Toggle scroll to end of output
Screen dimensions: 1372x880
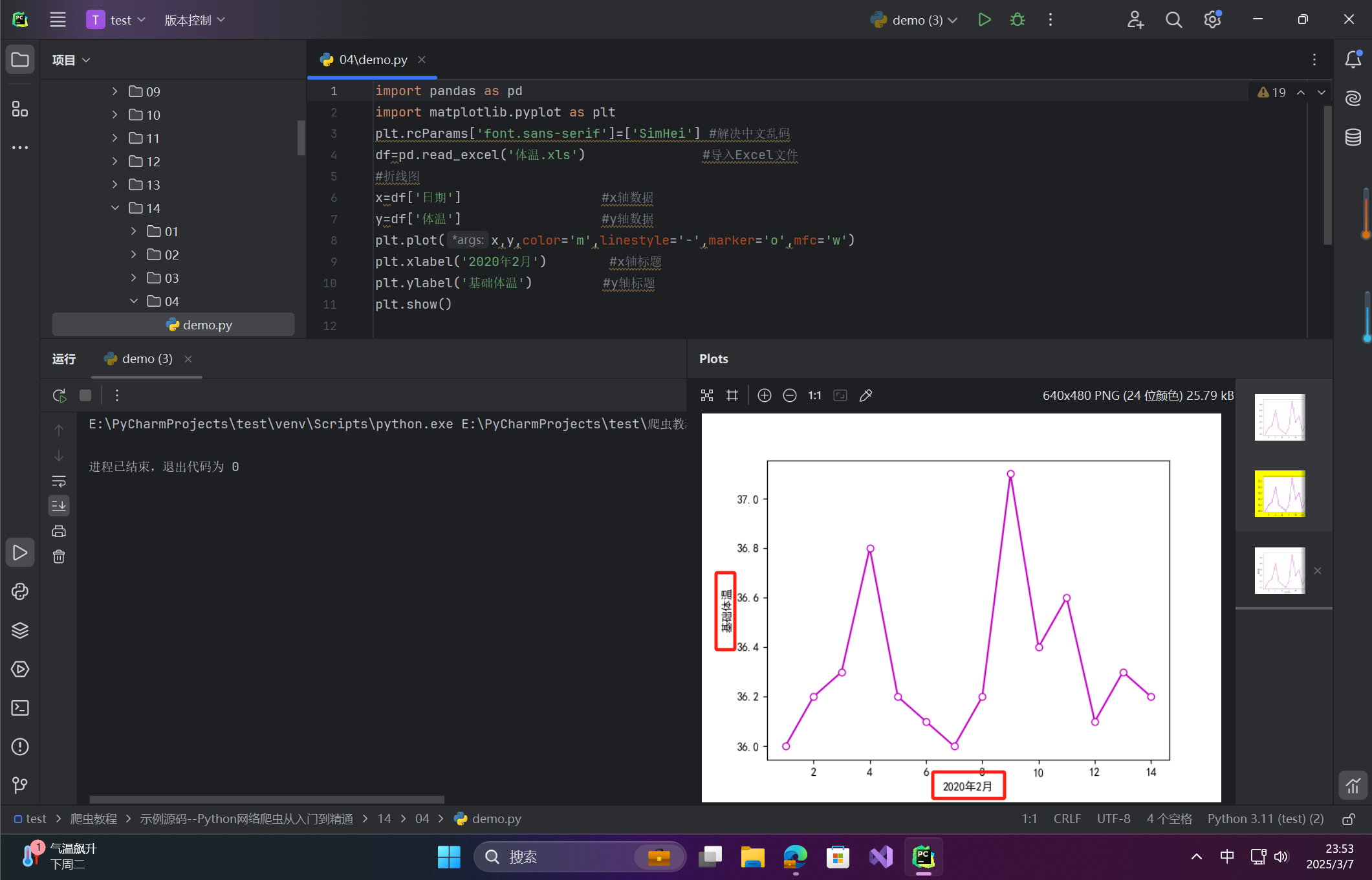(x=59, y=505)
